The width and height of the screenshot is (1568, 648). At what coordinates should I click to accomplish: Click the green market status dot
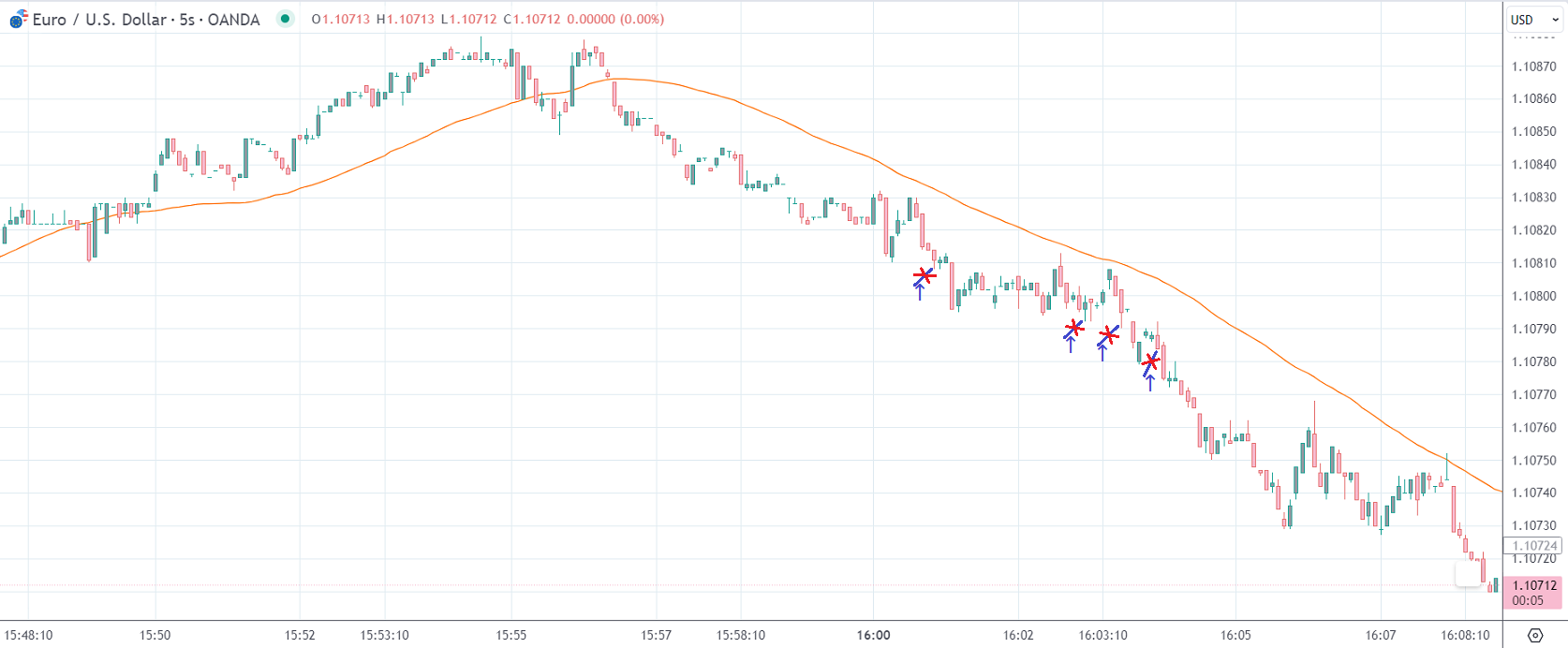(x=286, y=19)
